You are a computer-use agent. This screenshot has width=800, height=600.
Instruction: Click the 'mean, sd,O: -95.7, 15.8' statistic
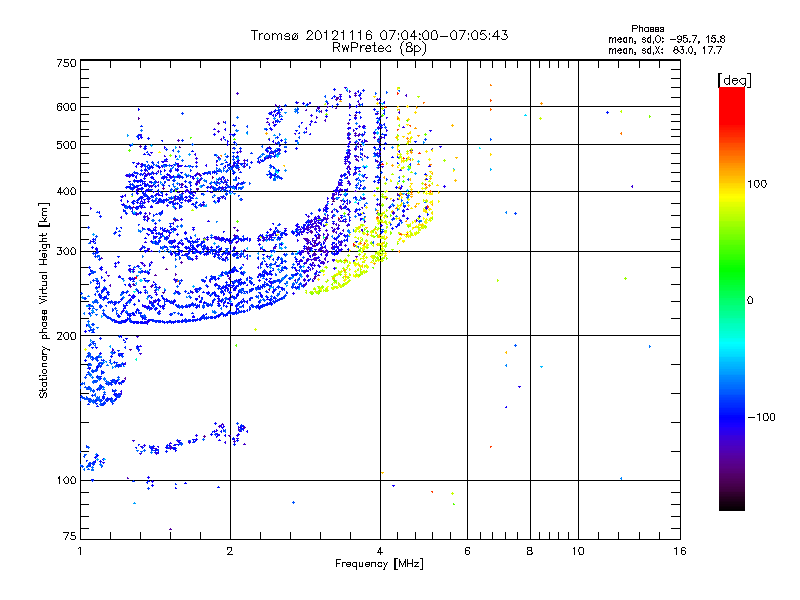(x=666, y=39)
